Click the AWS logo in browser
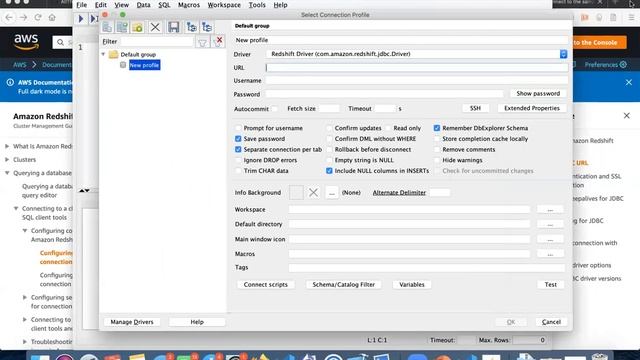The image size is (640, 360). [x=26, y=42]
